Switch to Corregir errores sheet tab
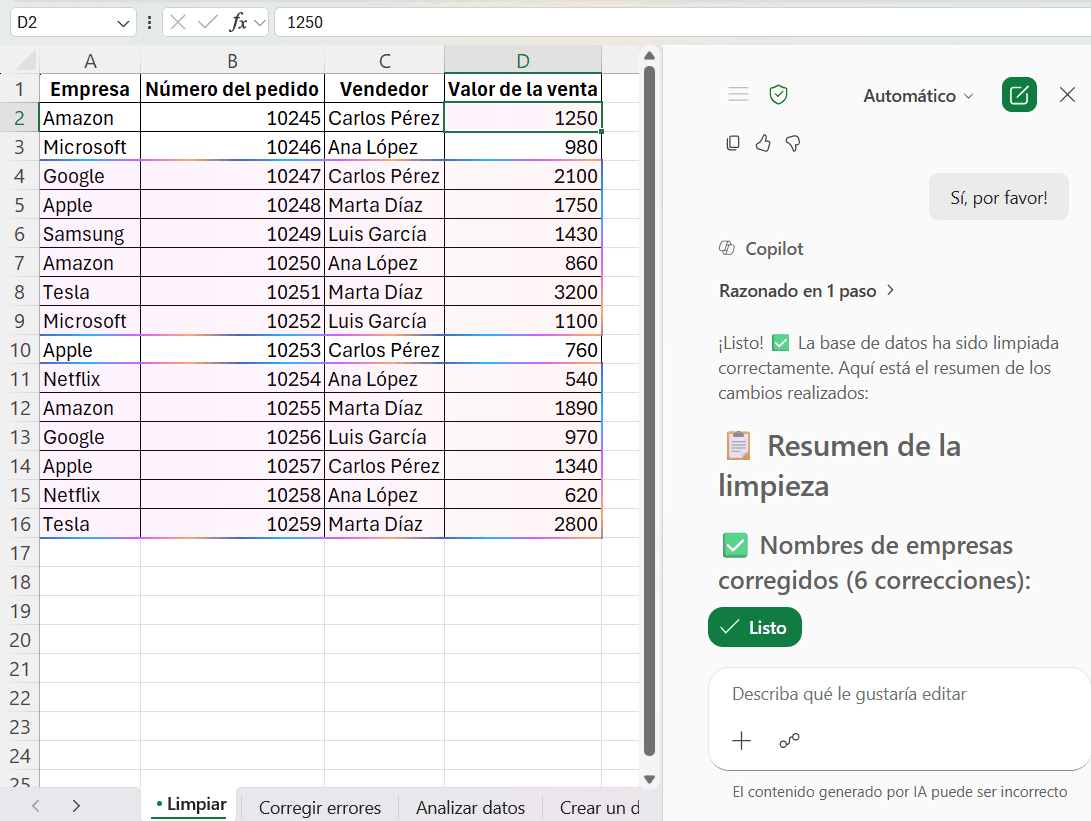 tap(320, 808)
